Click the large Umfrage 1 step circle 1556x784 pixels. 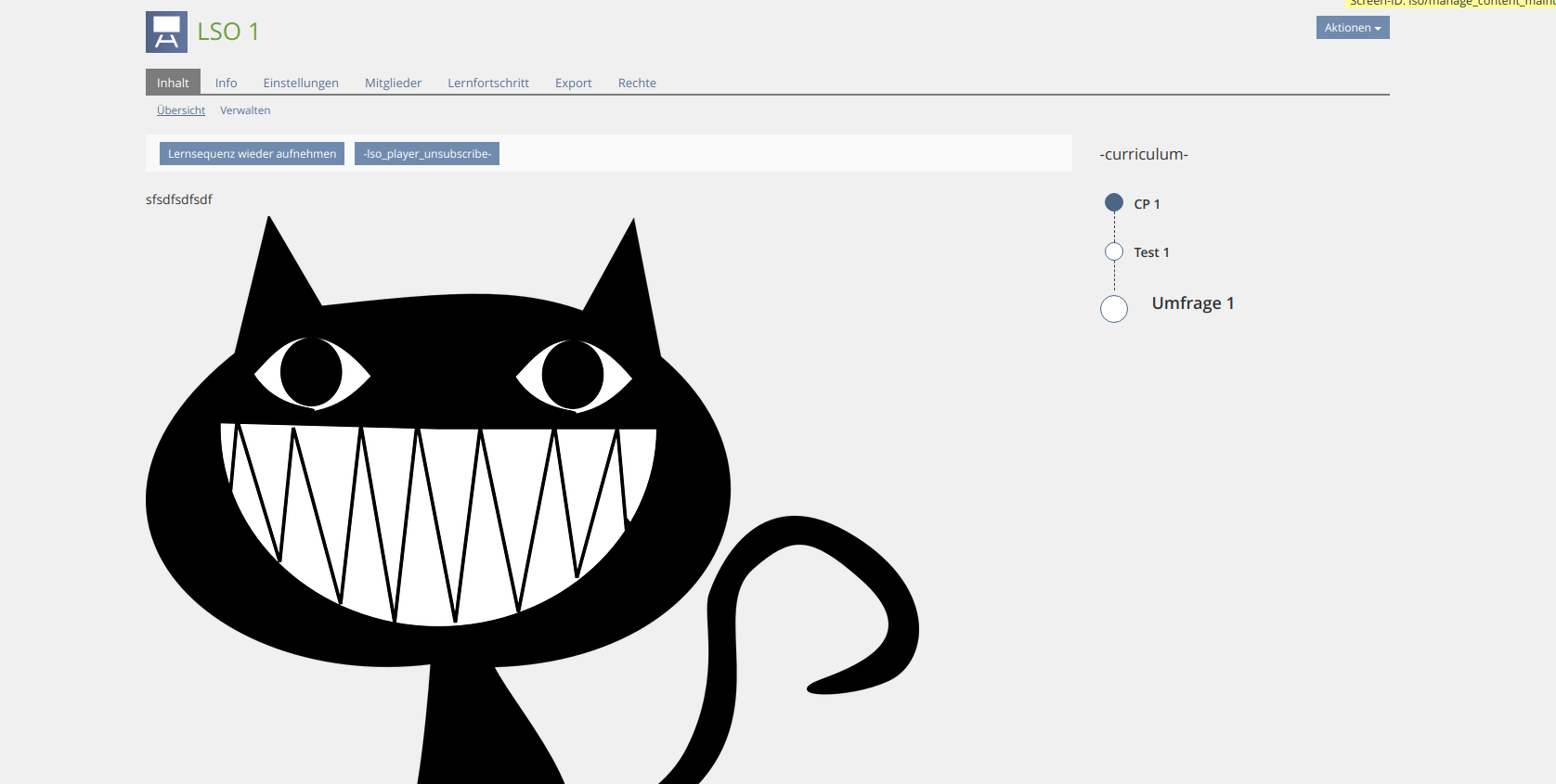point(1114,309)
